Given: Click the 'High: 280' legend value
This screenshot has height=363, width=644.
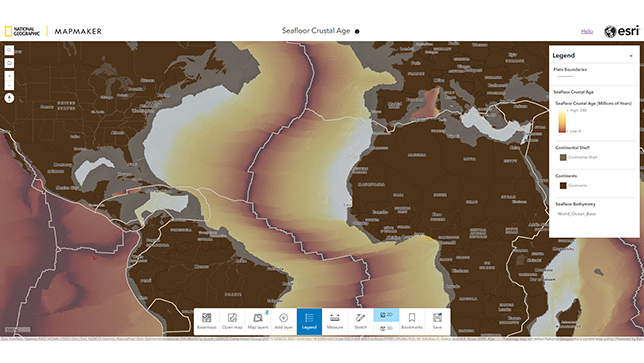Looking at the screenshot, I should 578,110.
